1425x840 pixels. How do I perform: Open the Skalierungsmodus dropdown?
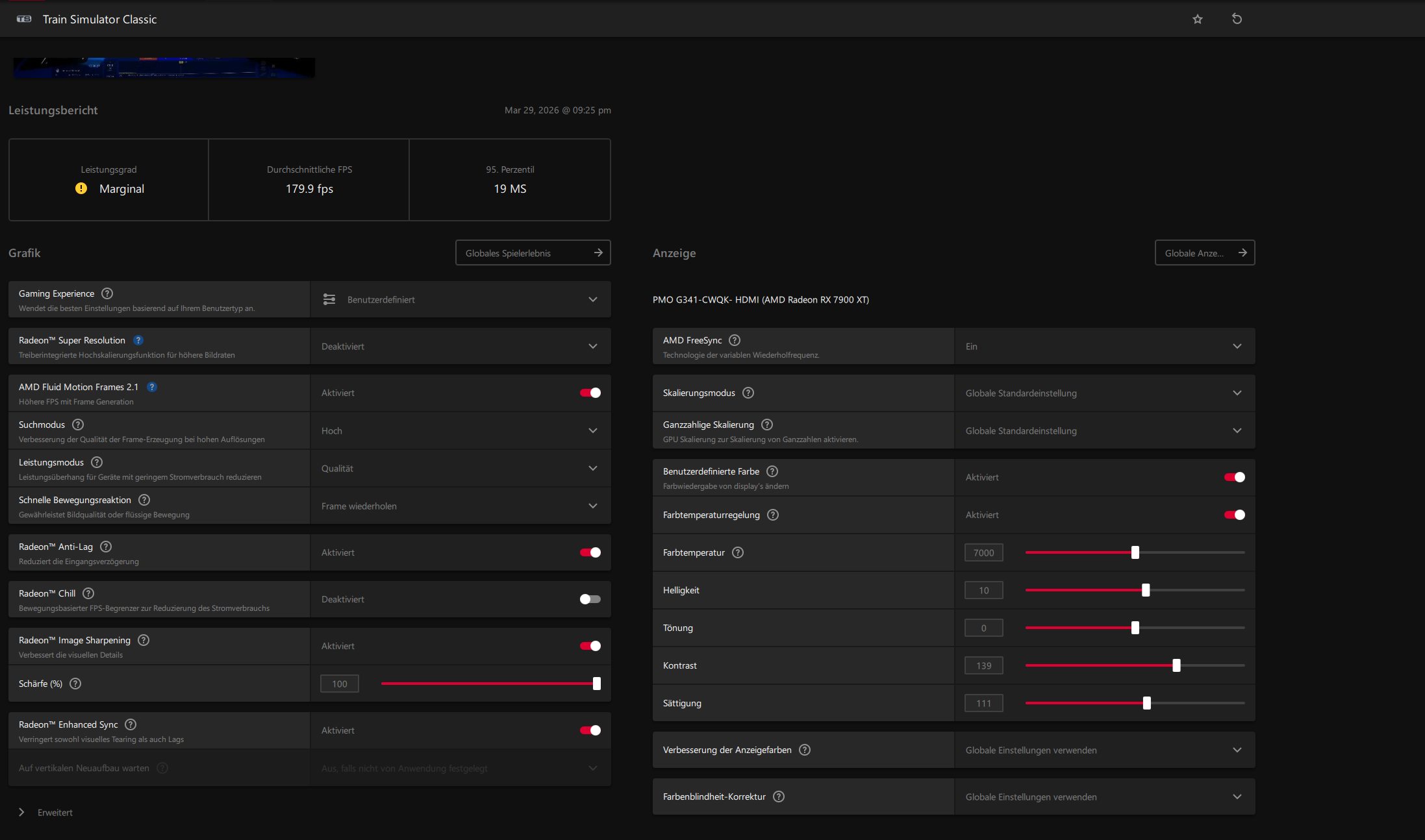[x=1104, y=393]
